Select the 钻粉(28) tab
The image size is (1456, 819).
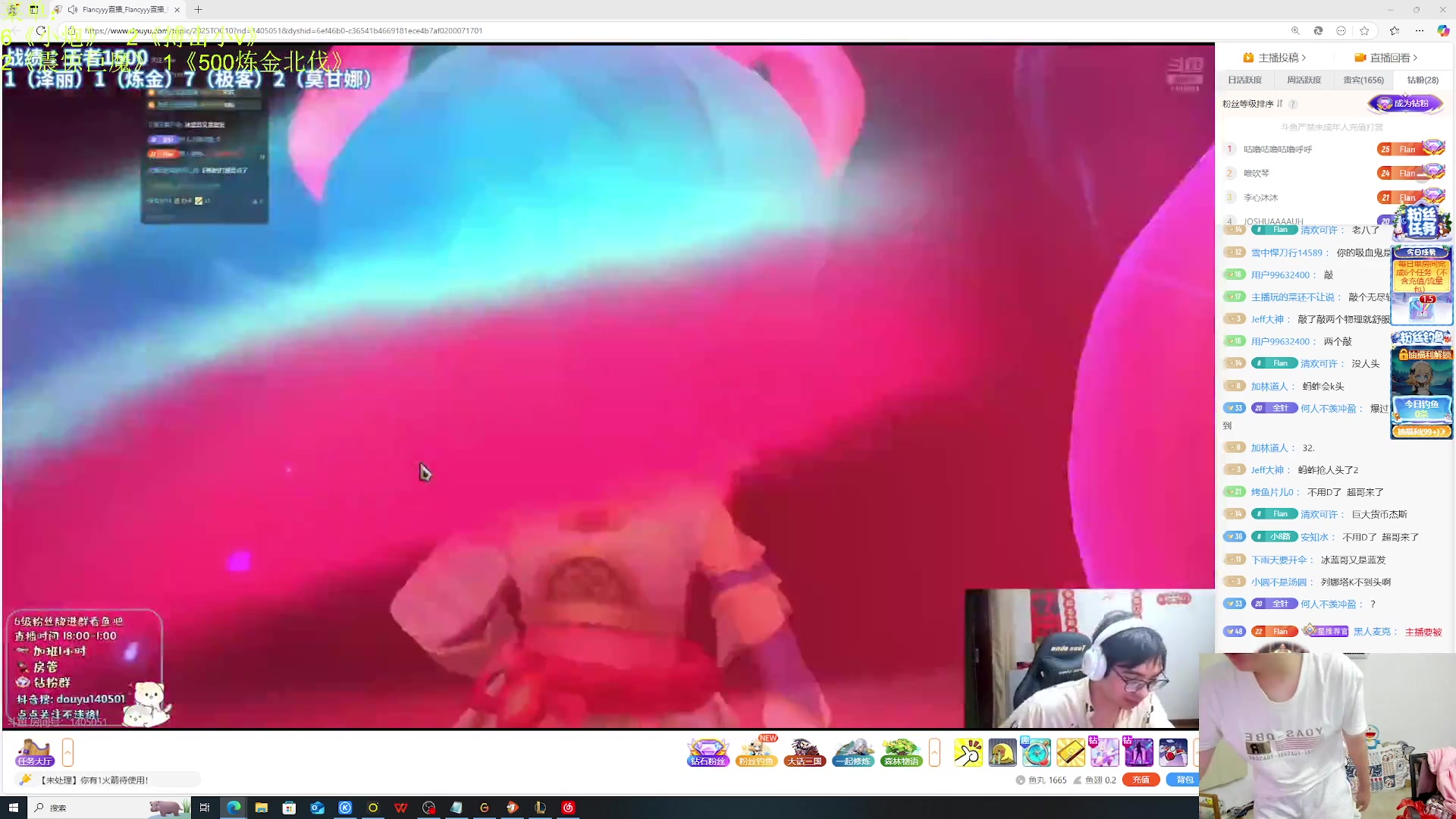click(x=1423, y=80)
